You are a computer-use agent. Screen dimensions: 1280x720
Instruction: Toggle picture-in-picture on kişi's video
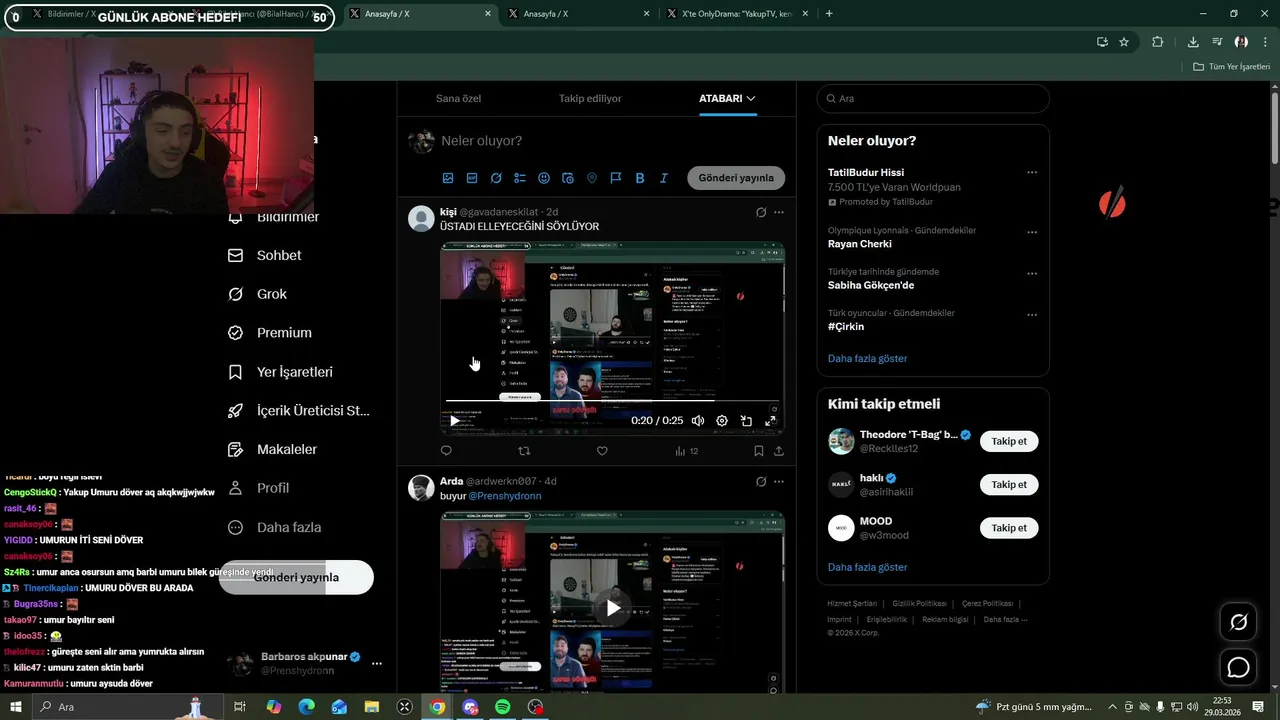746,421
